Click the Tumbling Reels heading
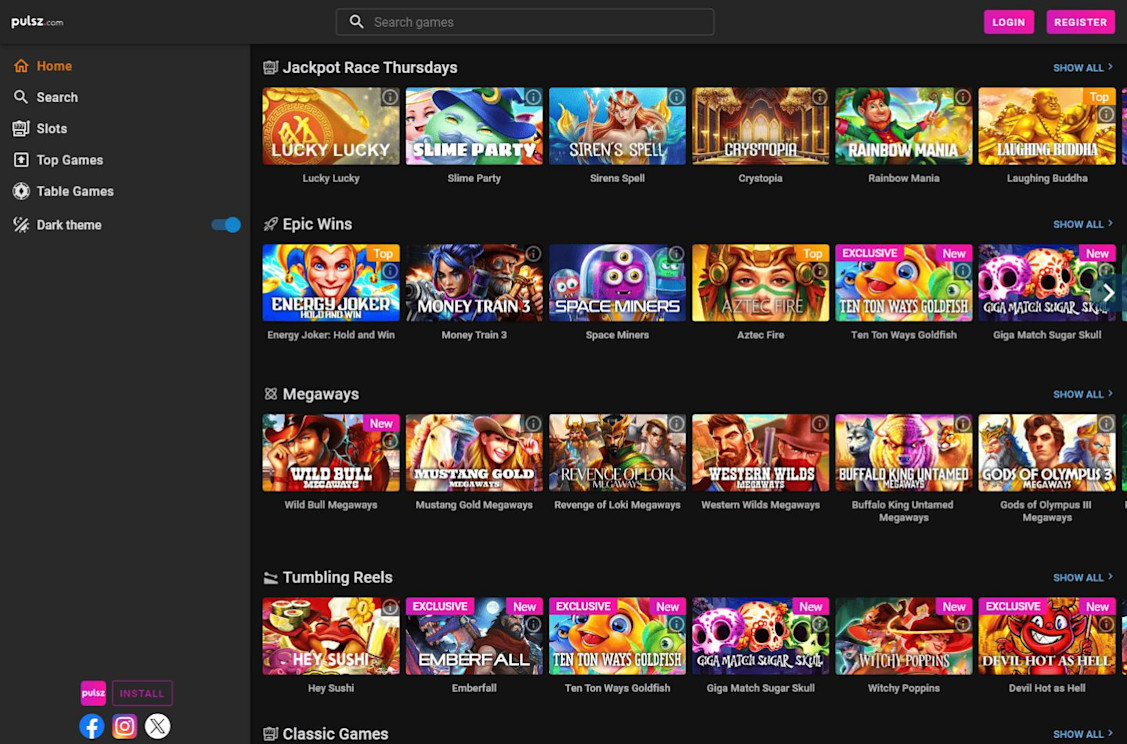Viewport: 1127px width, 744px height. point(337,577)
